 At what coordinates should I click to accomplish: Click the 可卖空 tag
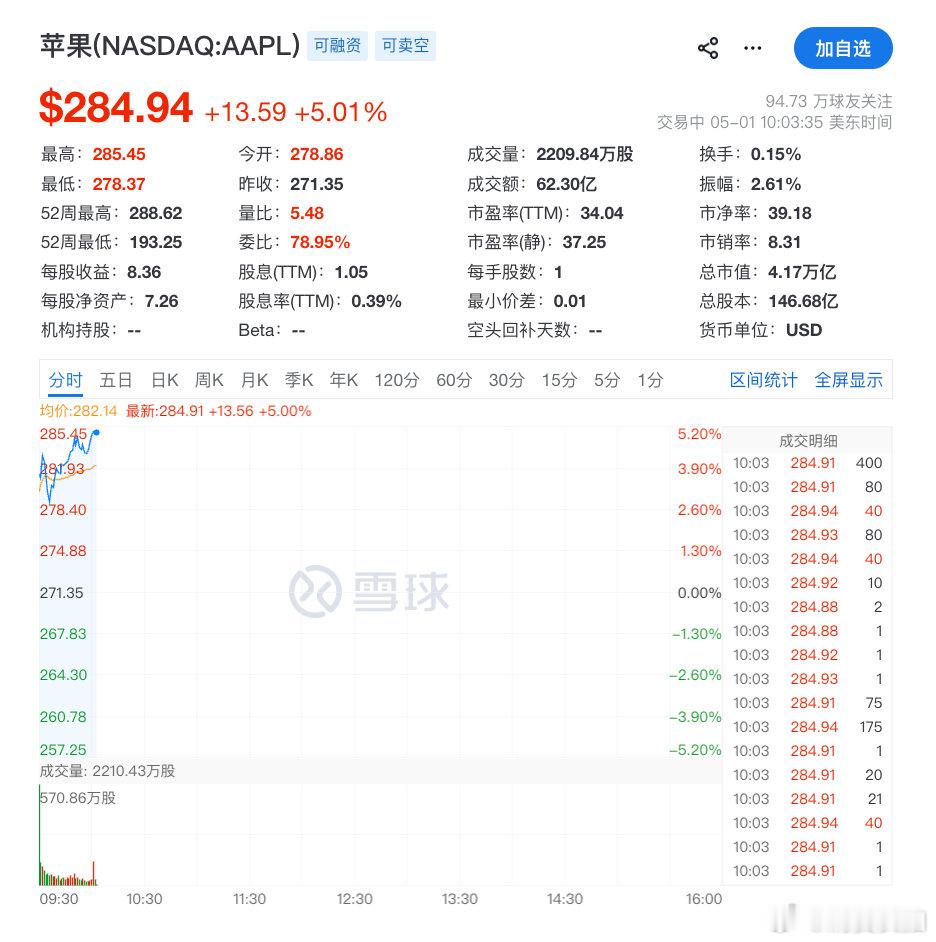pos(406,46)
